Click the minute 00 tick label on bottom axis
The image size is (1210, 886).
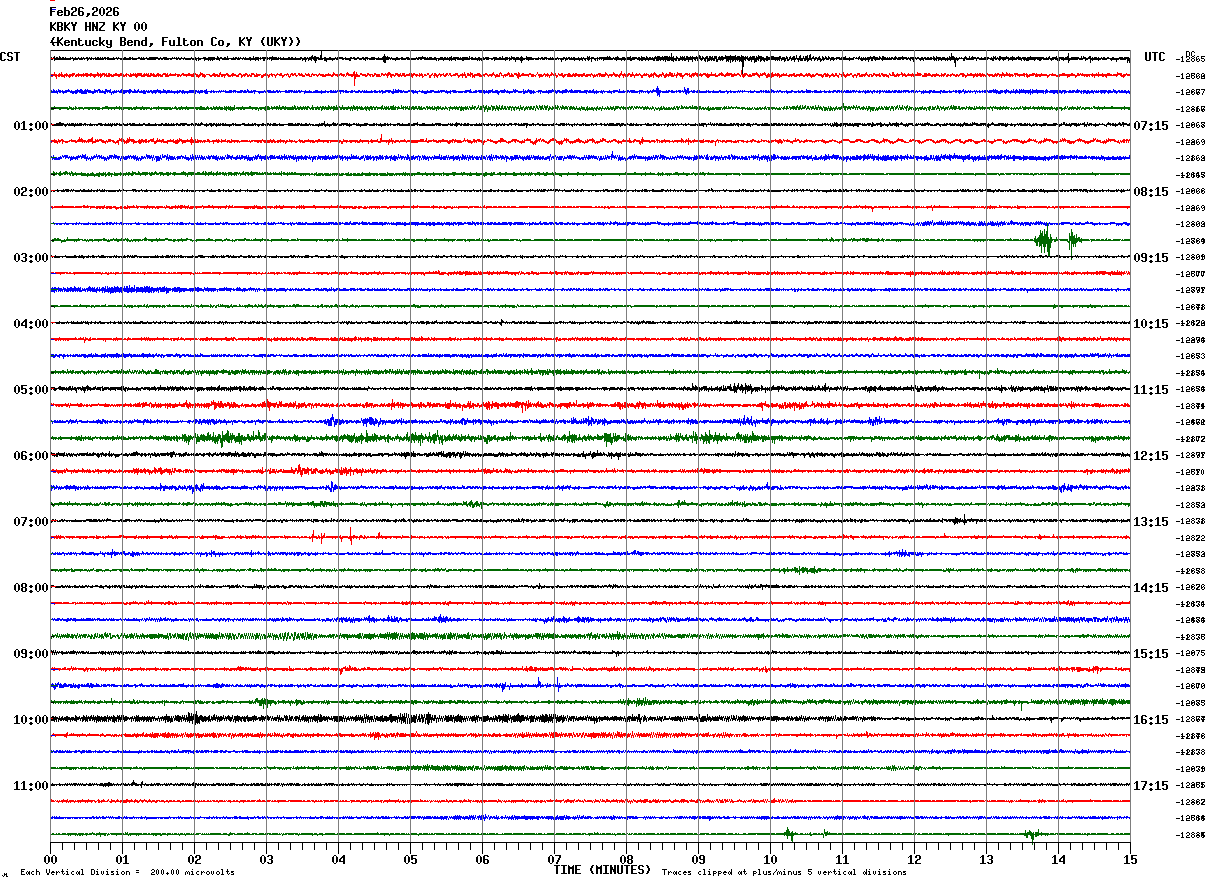50,859
